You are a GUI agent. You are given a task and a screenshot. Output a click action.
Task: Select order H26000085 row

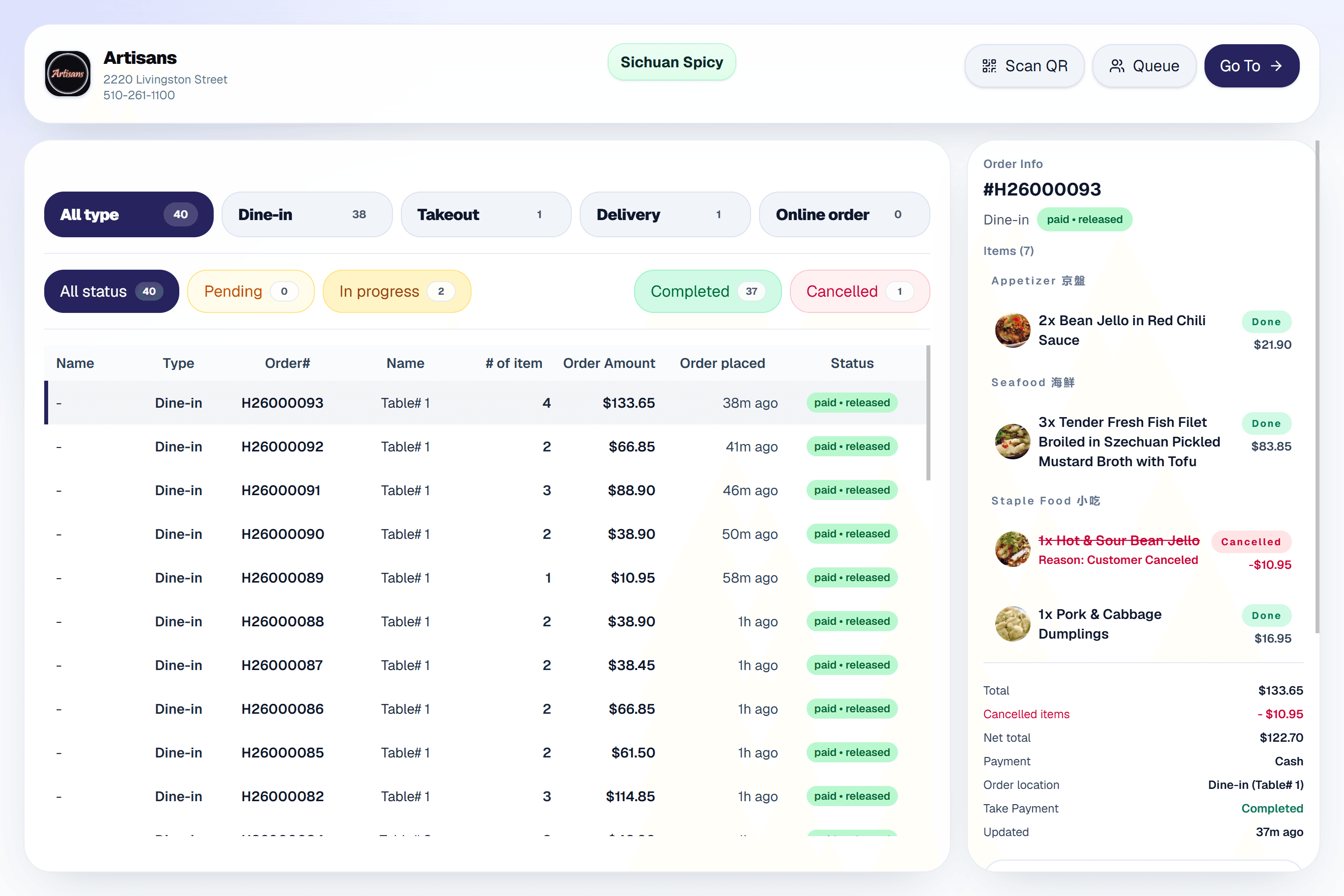coord(484,753)
